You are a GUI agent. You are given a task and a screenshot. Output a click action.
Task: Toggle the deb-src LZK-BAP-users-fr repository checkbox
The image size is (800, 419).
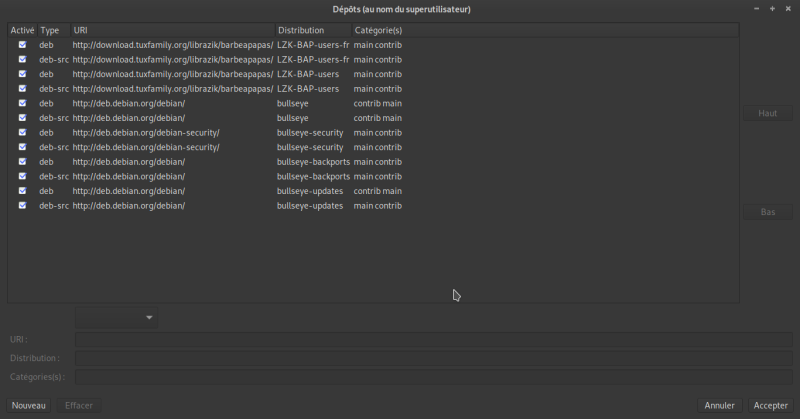pyautogui.click(x=22, y=59)
